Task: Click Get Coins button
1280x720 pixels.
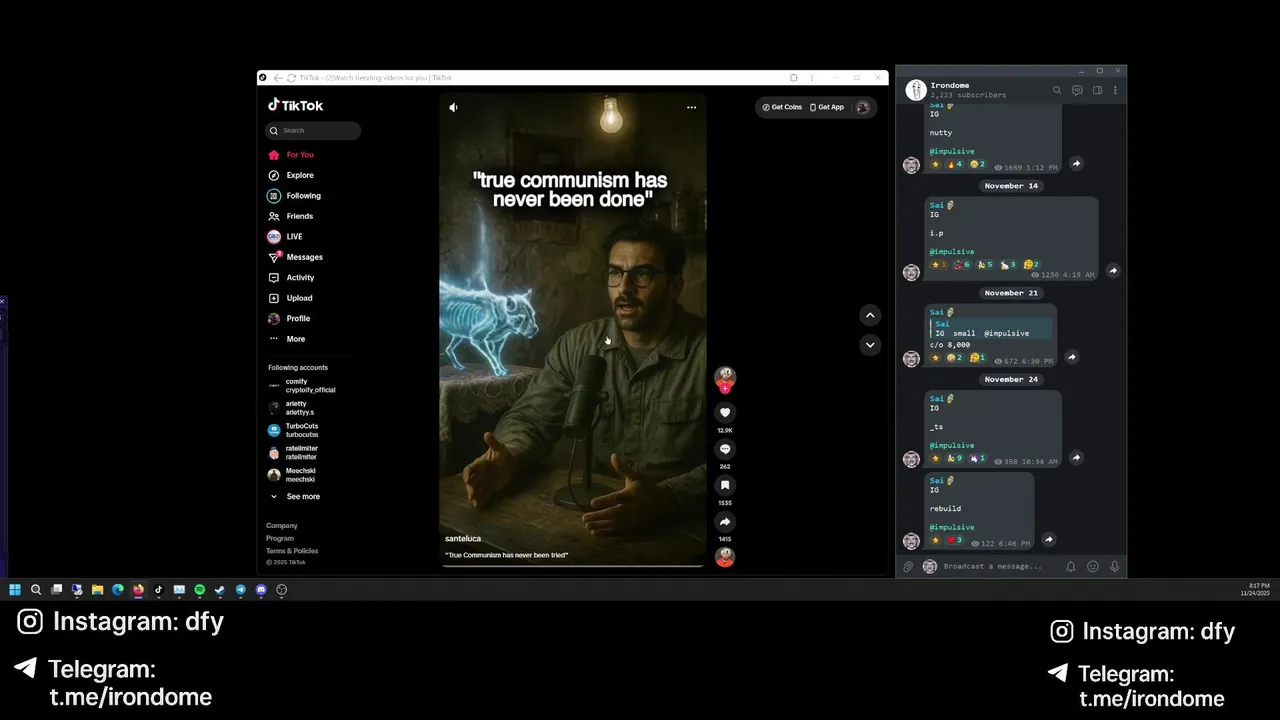Action: (x=782, y=107)
